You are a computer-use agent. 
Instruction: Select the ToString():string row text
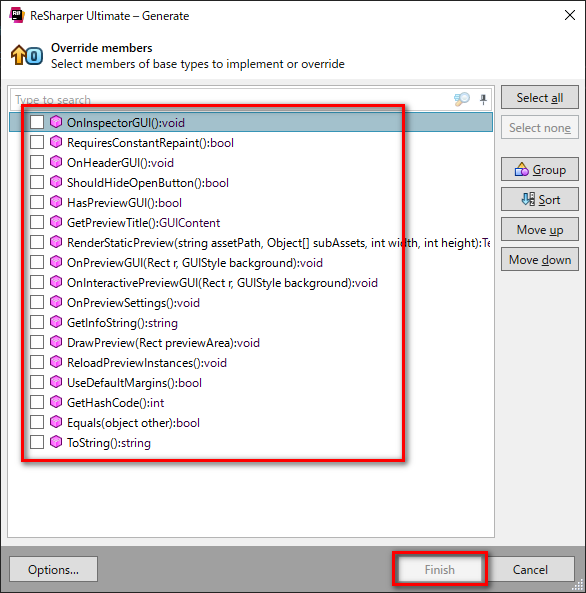click(x=109, y=442)
